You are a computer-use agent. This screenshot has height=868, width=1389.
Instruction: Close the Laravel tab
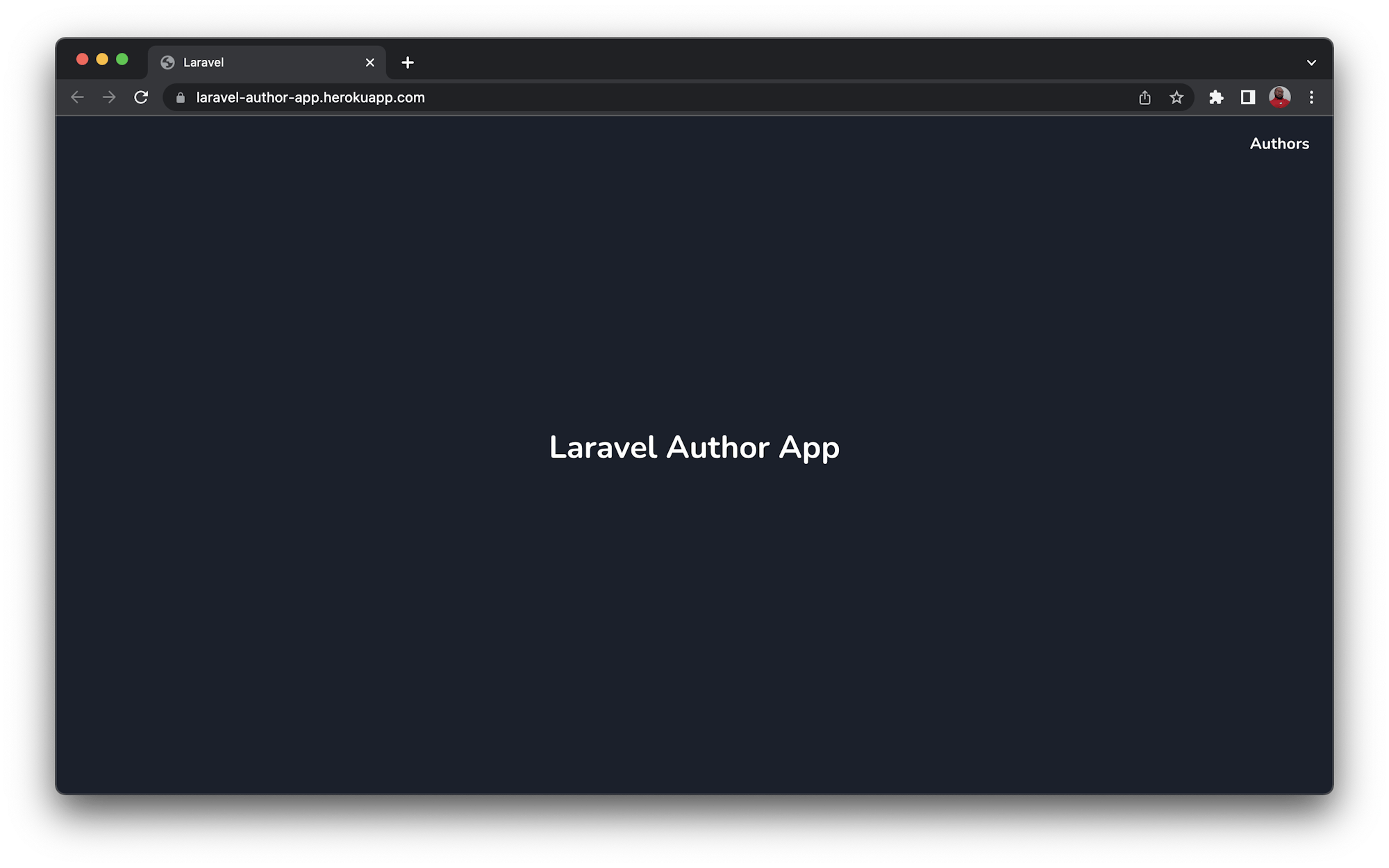tap(369, 62)
